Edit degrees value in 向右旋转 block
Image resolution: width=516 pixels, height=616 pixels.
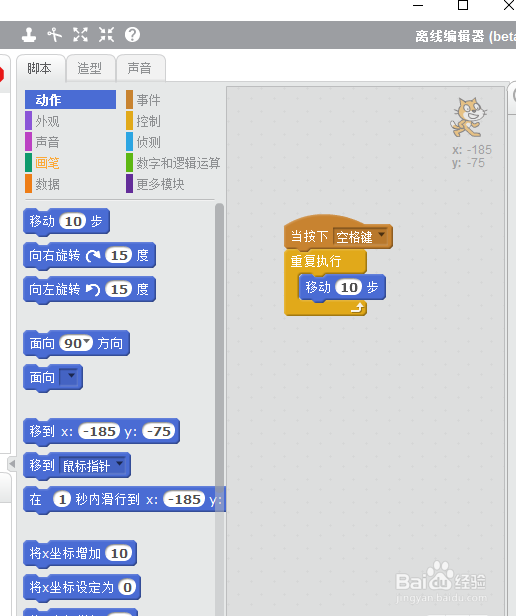point(119,256)
